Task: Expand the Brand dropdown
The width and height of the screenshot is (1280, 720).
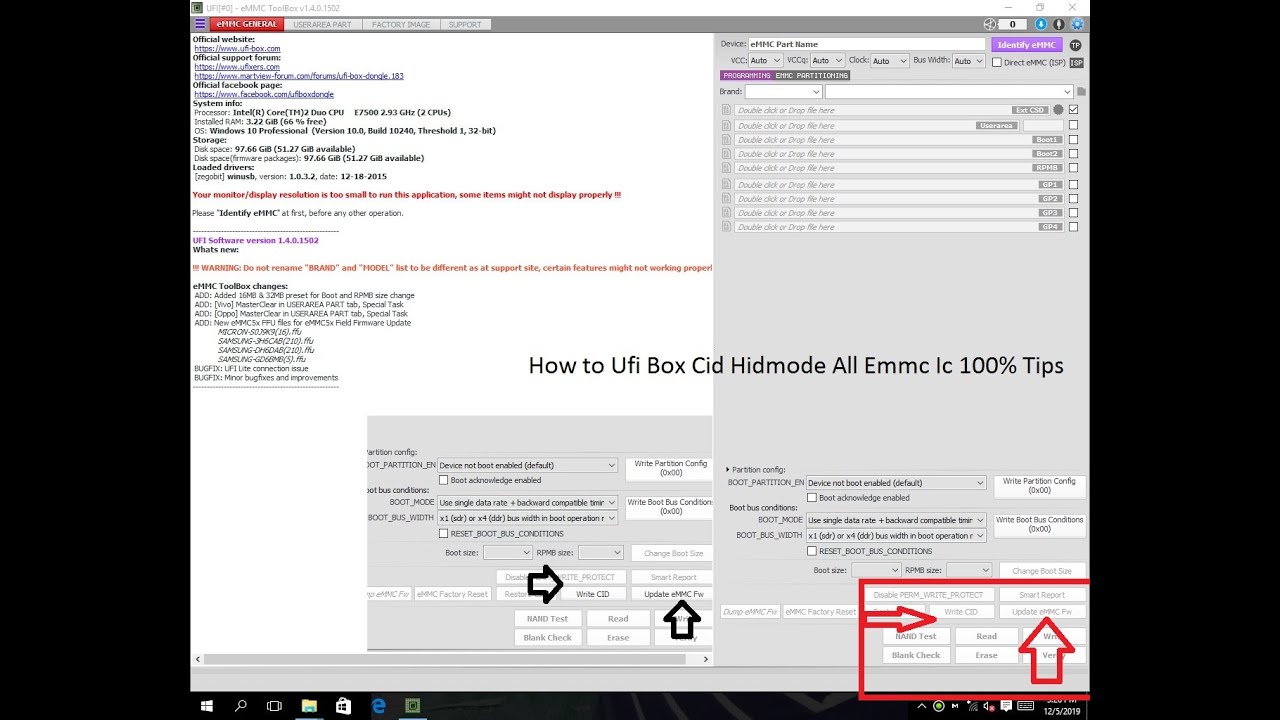Action: (x=783, y=92)
